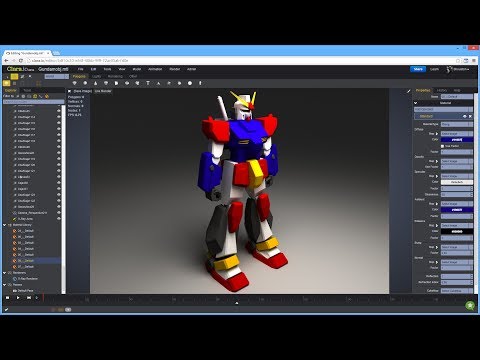Expand the Bump Map arrow
Screen dimensions: 480x360
[437, 247]
